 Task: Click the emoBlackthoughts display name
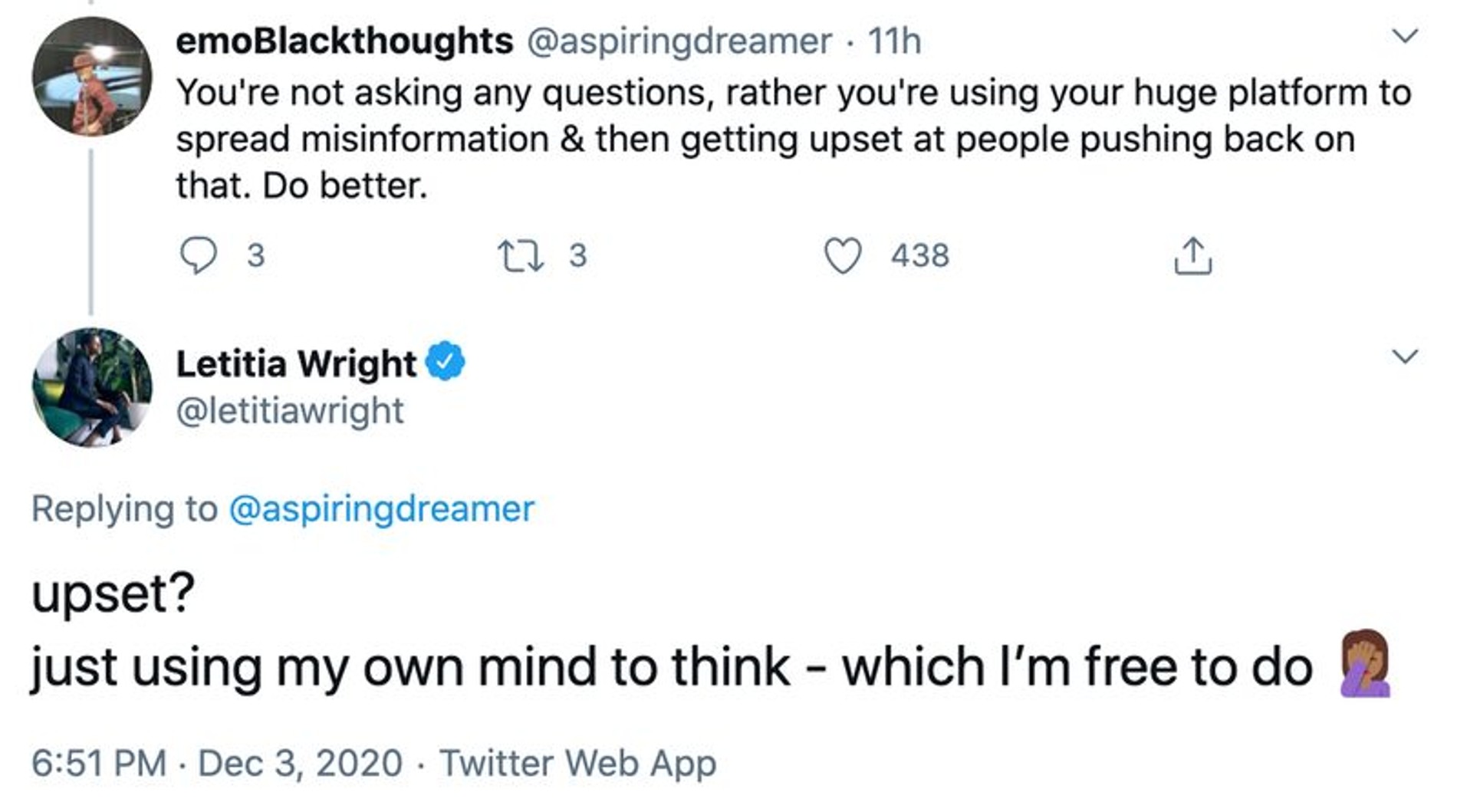pos(344,41)
